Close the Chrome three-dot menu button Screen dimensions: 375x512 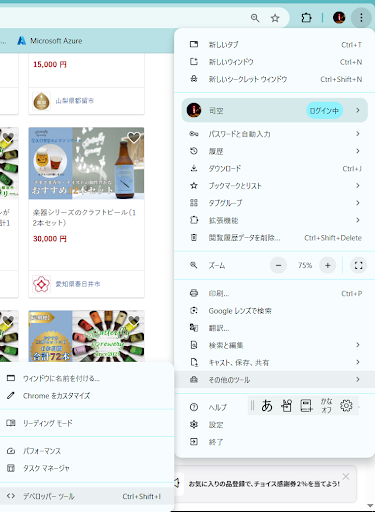[x=361, y=18]
